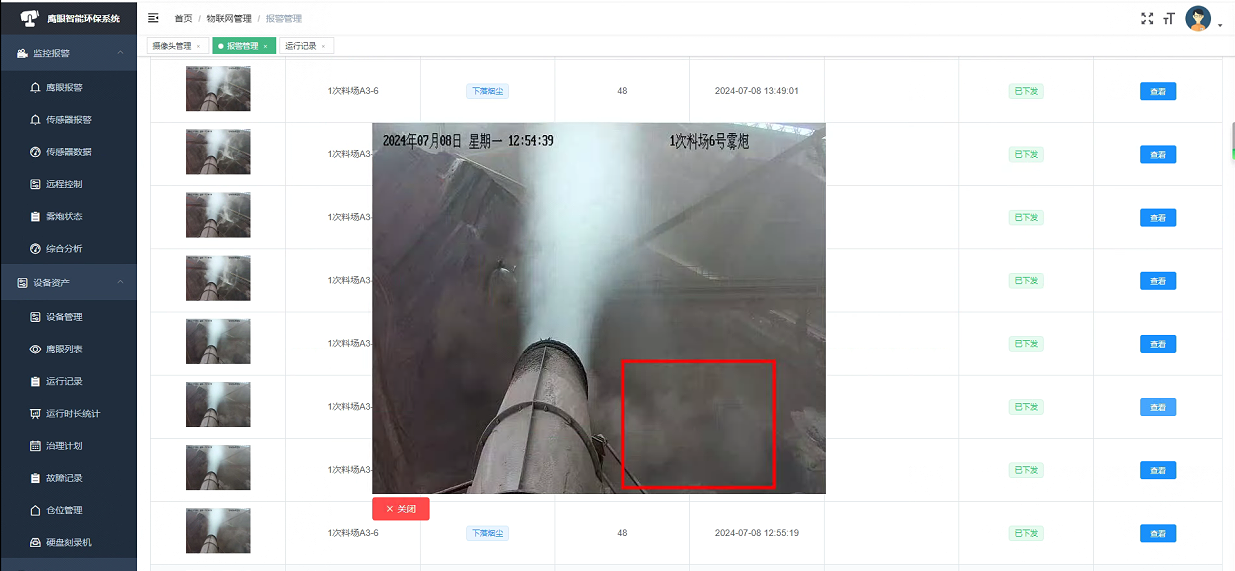This screenshot has width=1235, height=571.
Task: Click the thumbnail in the 12:55:19 row
Action: 218,531
